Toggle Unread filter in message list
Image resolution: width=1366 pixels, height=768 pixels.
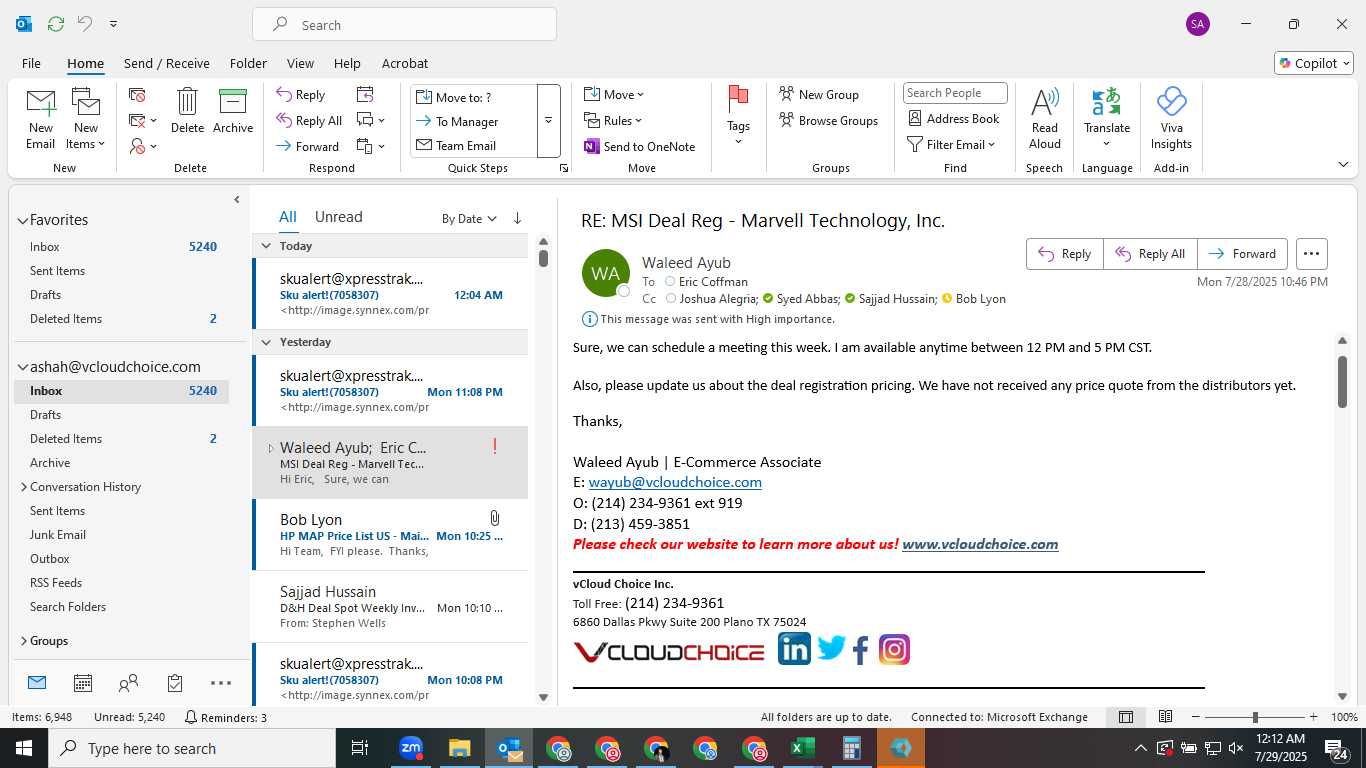pyautogui.click(x=338, y=217)
